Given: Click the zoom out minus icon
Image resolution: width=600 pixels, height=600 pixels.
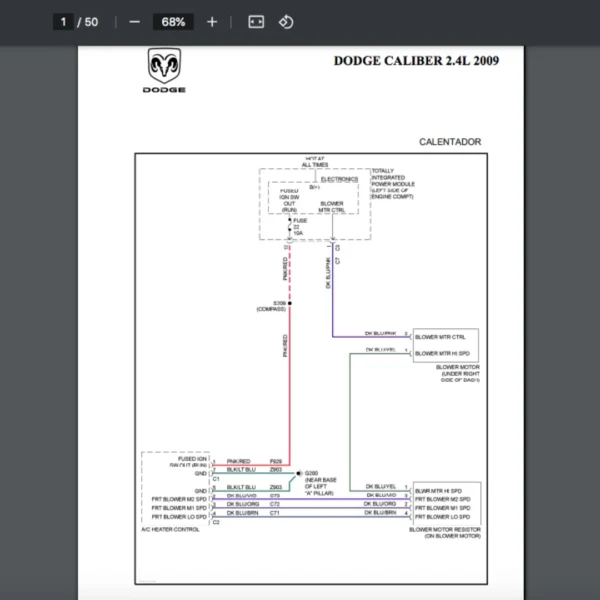Looking at the screenshot, I should pyautogui.click(x=134, y=22).
